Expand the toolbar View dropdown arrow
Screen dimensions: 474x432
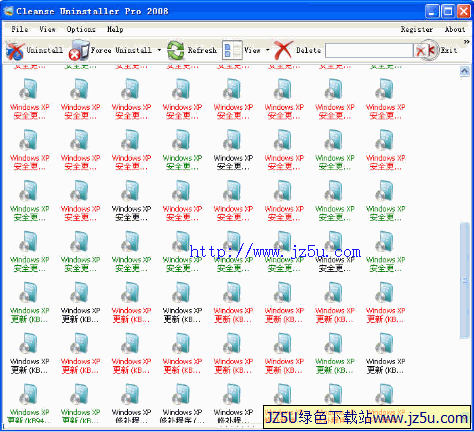[x=267, y=50]
